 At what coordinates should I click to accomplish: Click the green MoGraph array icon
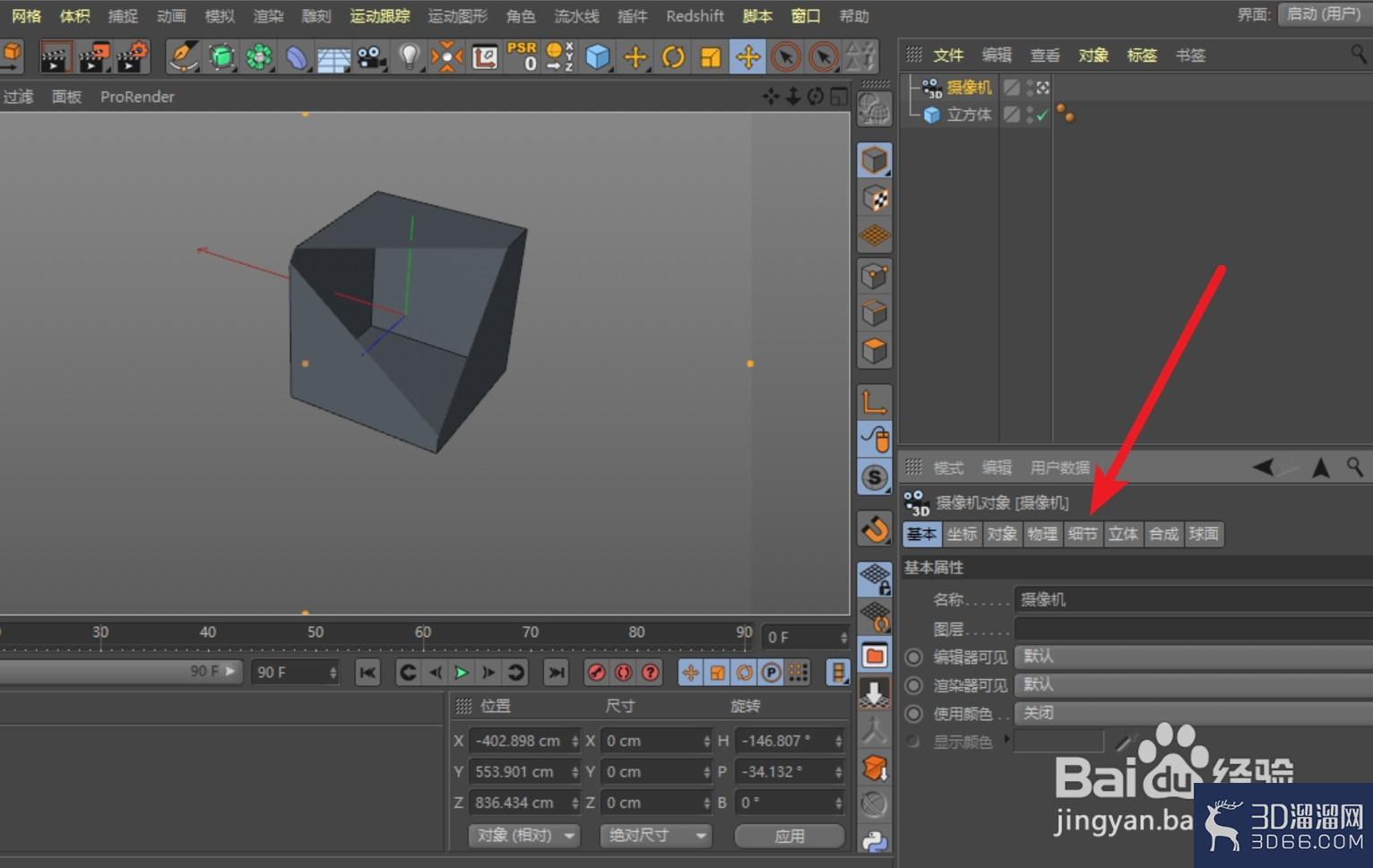259,57
